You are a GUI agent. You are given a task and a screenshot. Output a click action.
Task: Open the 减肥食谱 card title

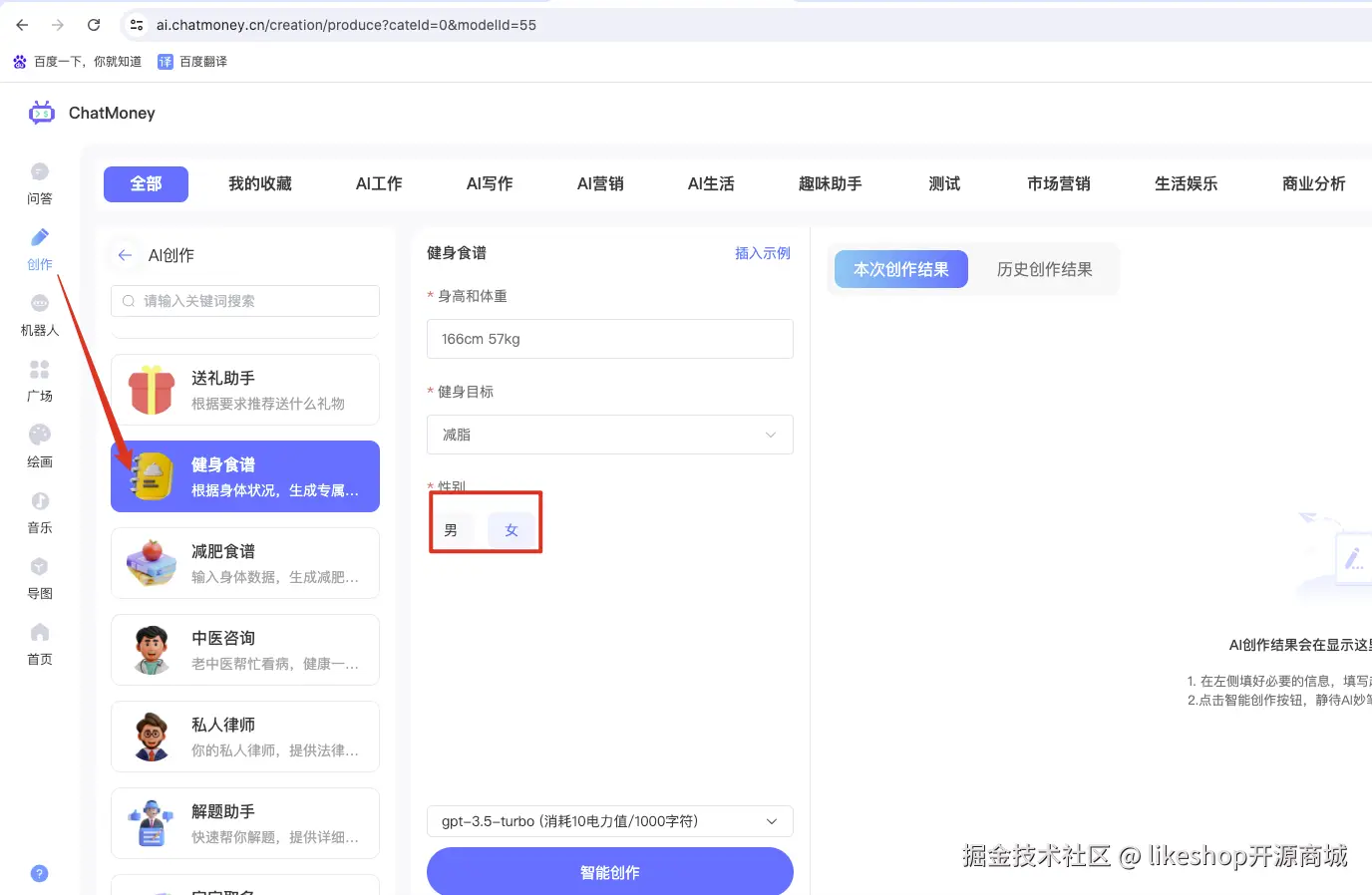coord(223,551)
